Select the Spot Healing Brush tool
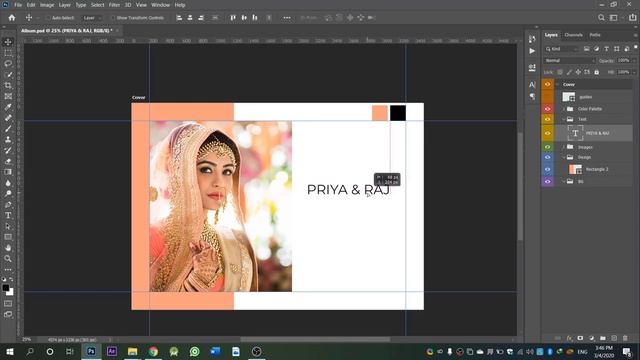This screenshot has height=360, width=640. (x=8, y=118)
